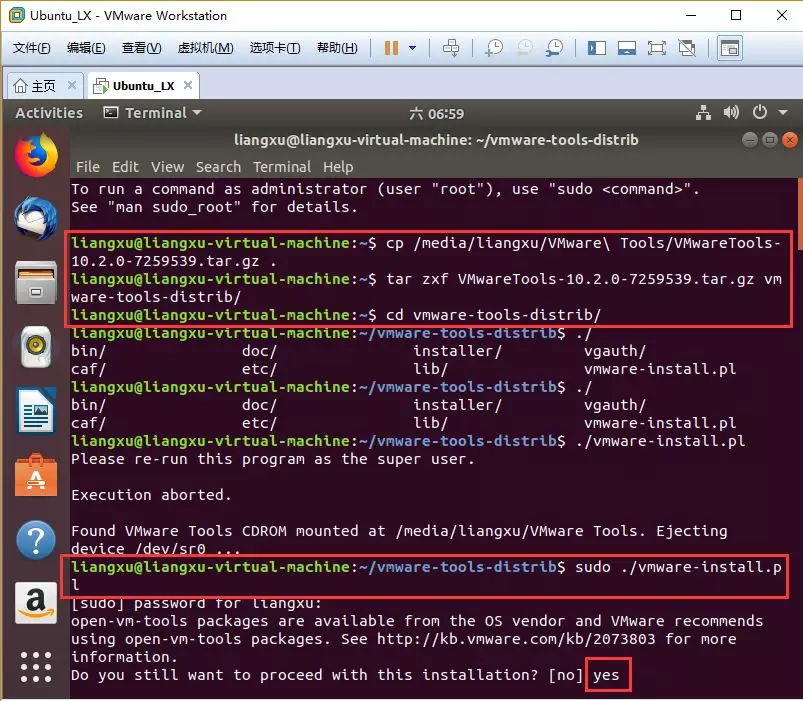Show or hide the VMware library sidebar
This screenshot has height=701, width=803.
[597, 48]
